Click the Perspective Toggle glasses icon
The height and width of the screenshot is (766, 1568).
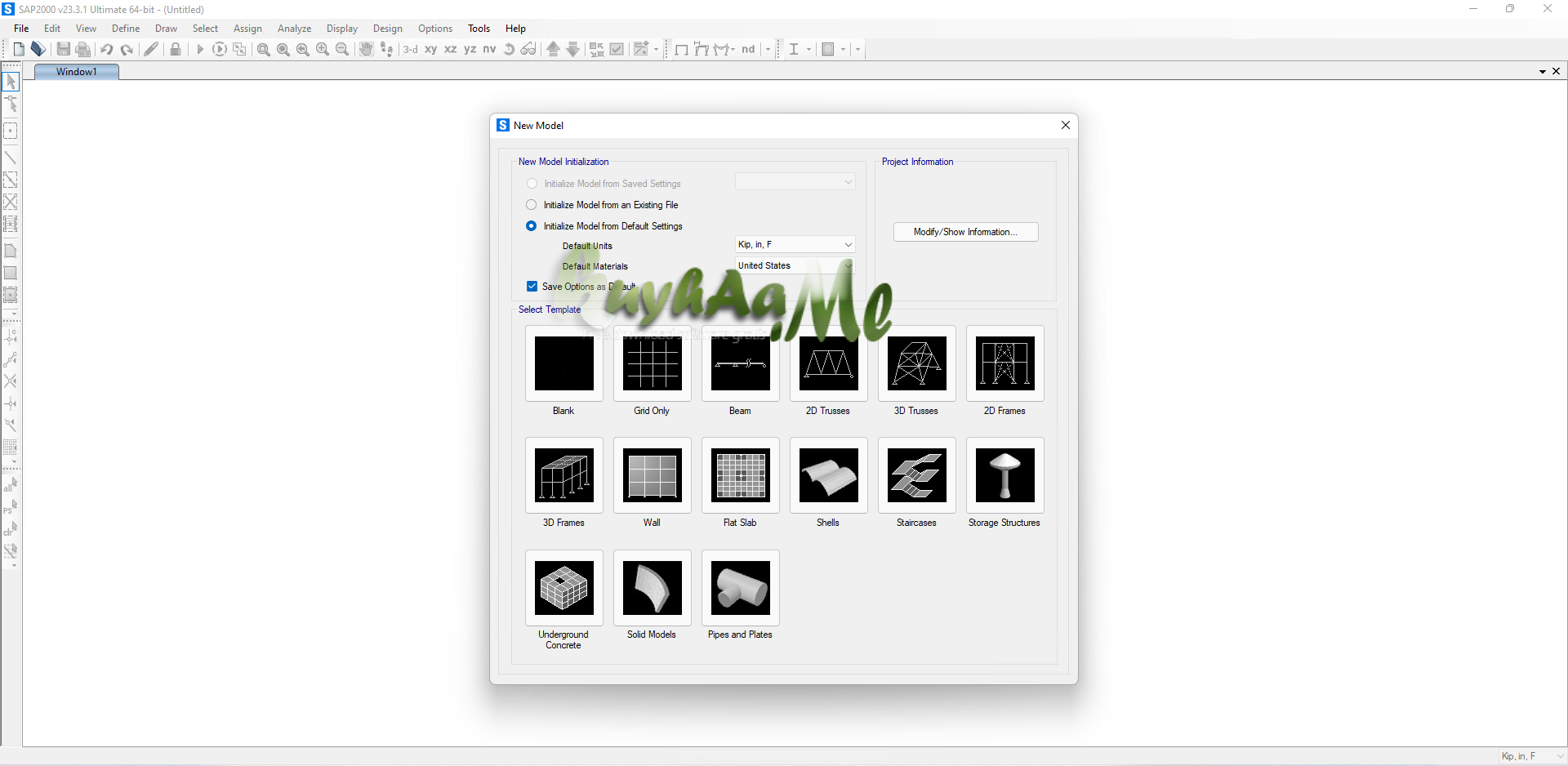click(528, 49)
